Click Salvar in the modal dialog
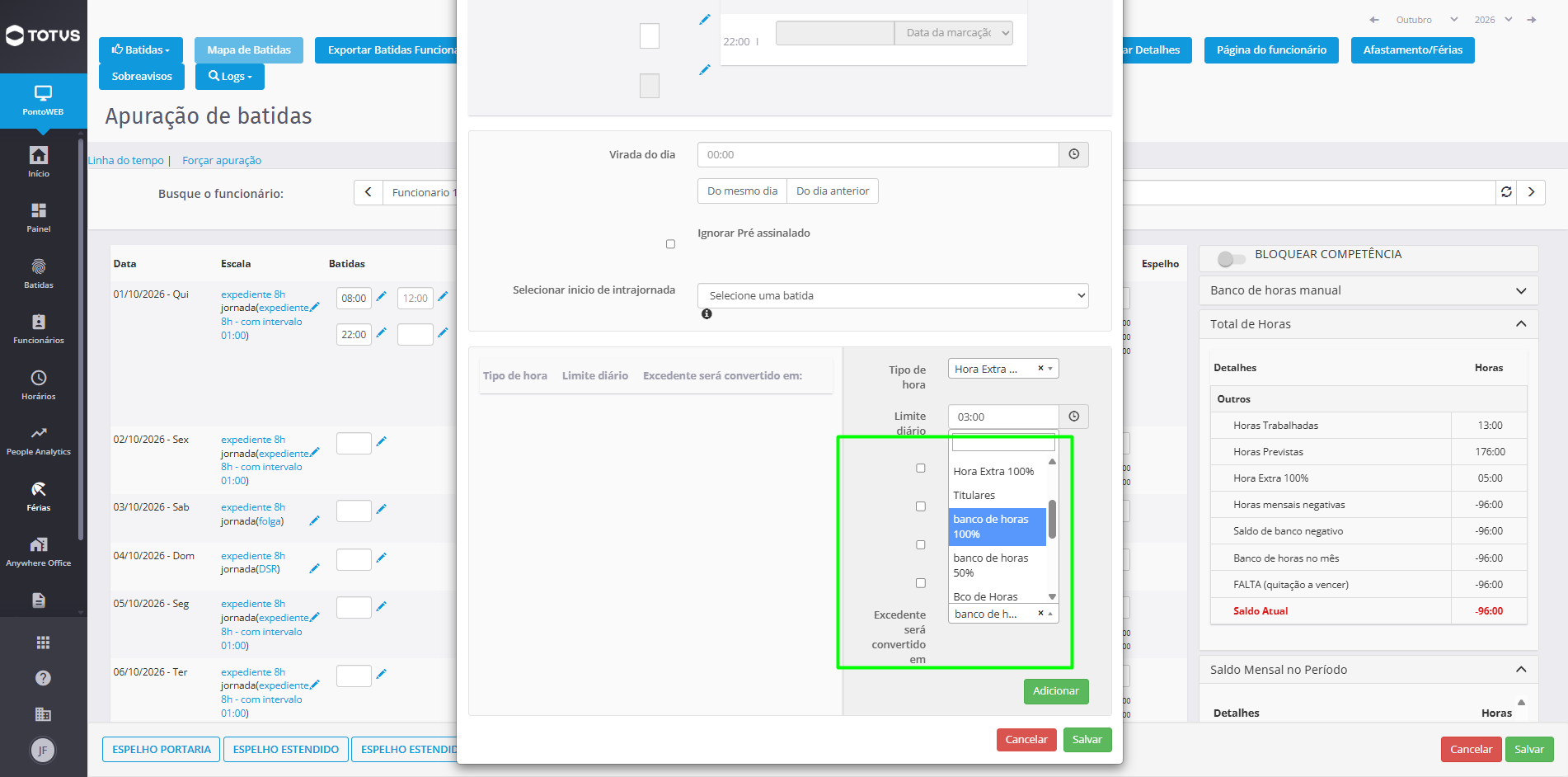This screenshot has height=777, width=1568. coord(1087,740)
